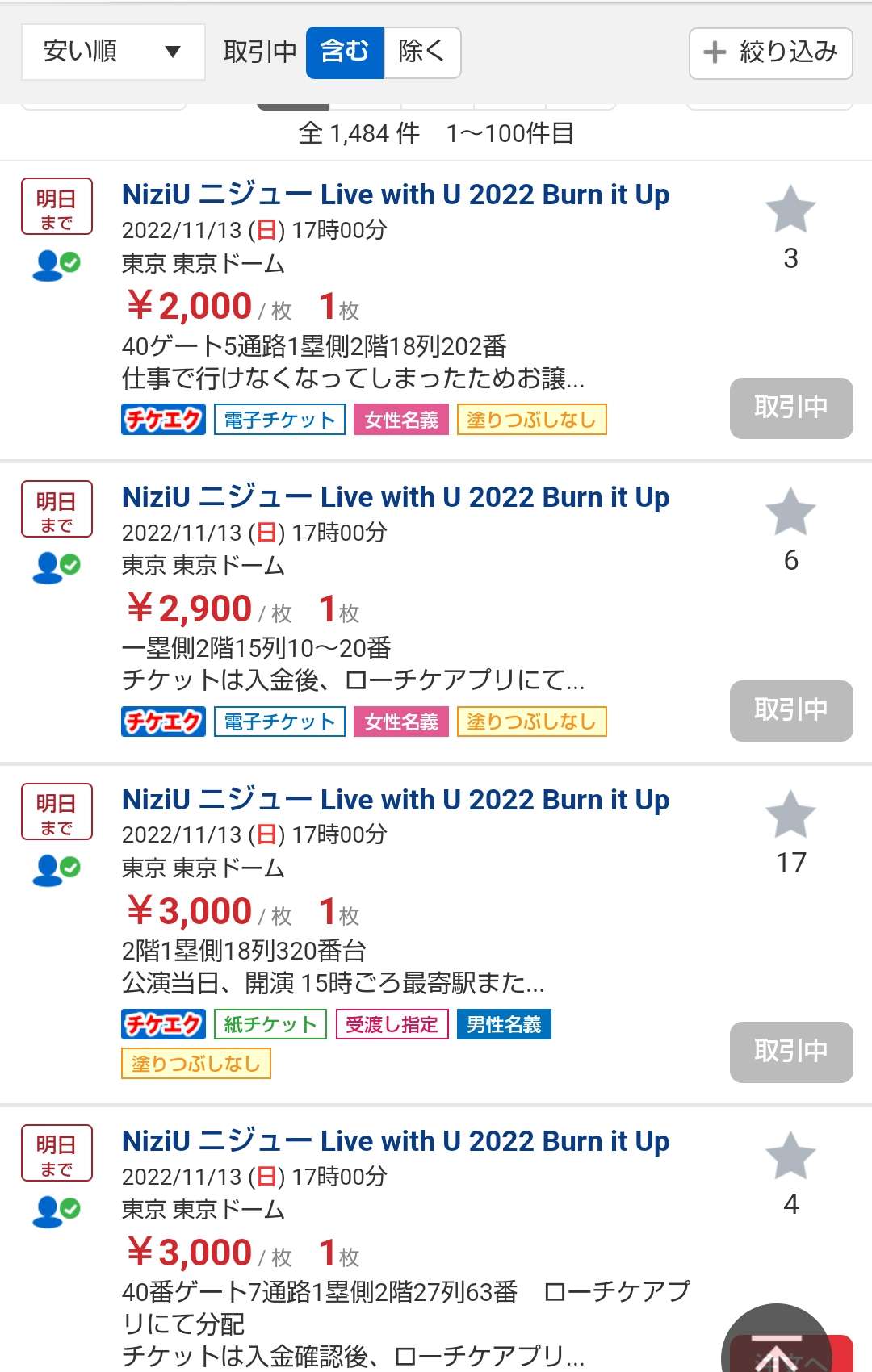Favorite the ¥2,000 ticket with star icon
The height and width of the screenshot is (1372, 872).
coord(790,209)
